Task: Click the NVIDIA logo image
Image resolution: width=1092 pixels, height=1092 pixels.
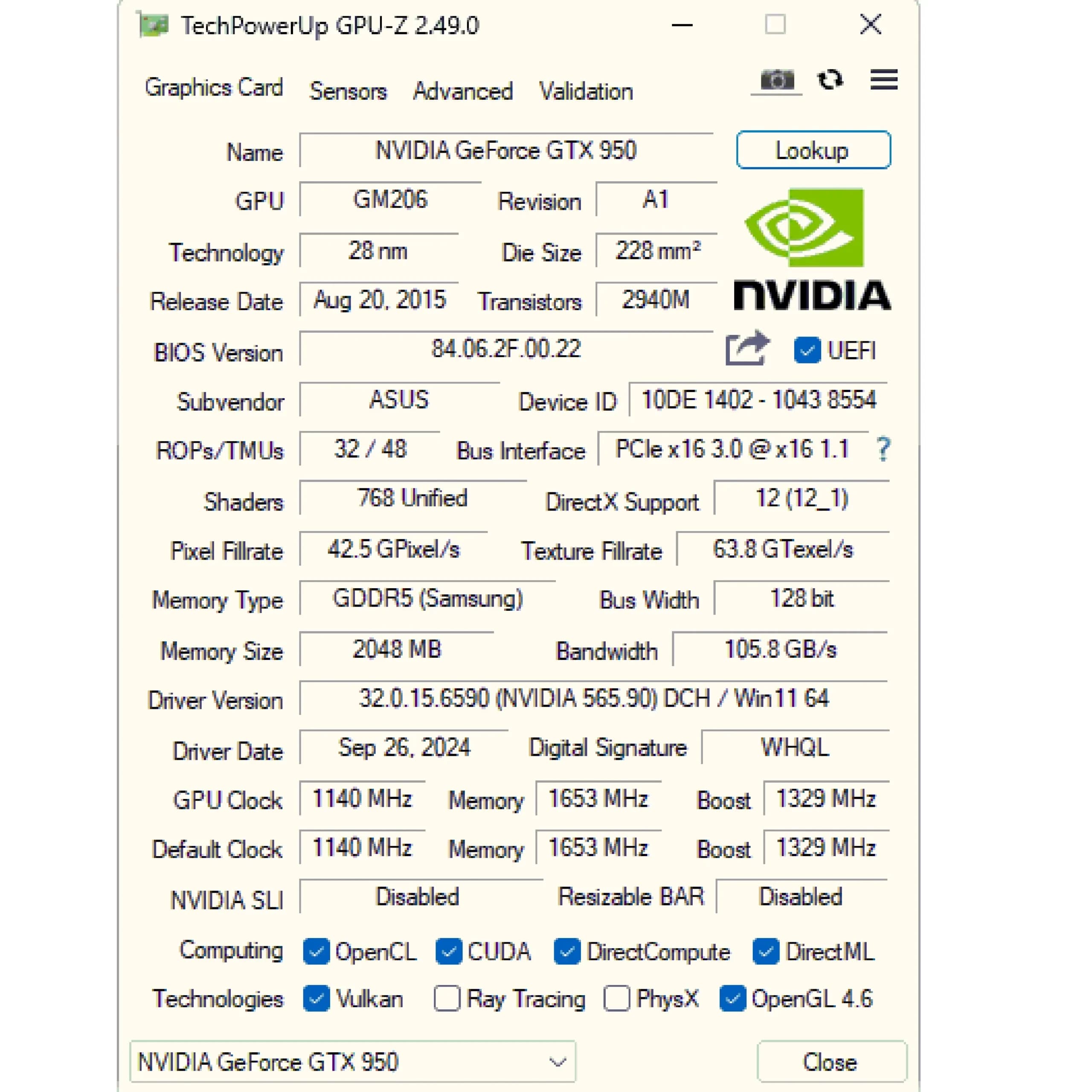Action: tap(812, 249)
